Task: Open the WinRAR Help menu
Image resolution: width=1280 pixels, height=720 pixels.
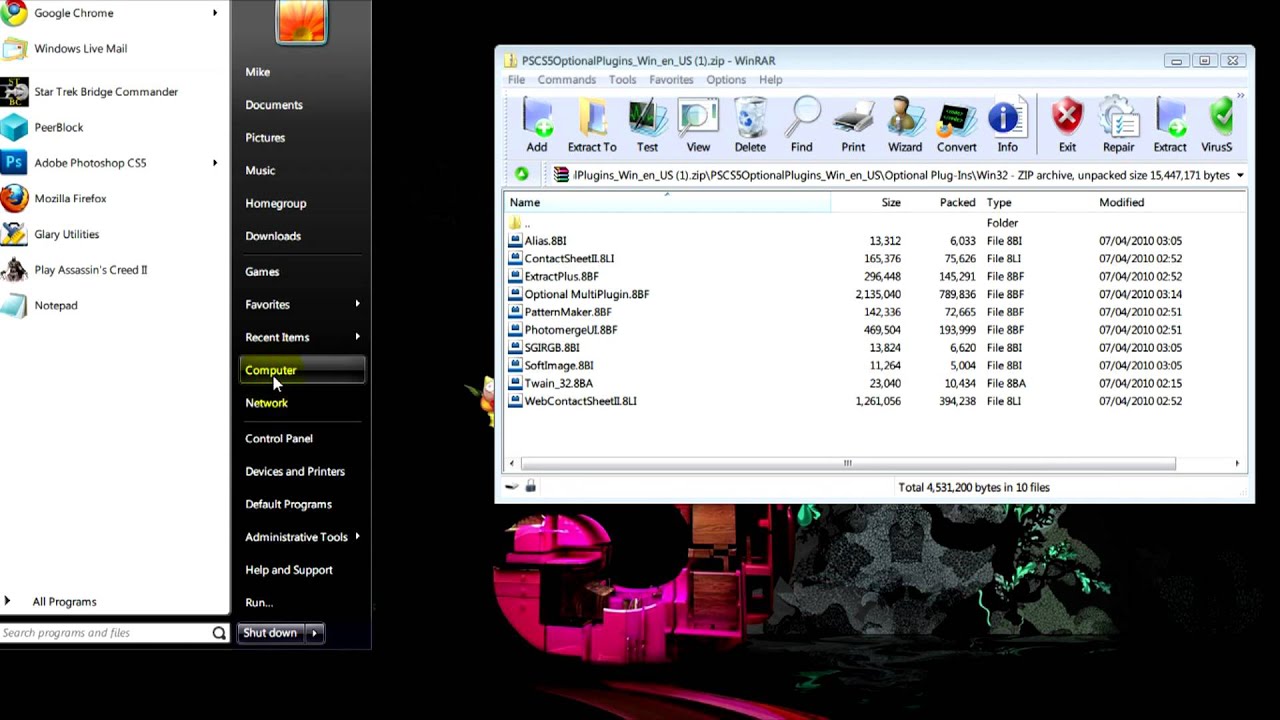Action: tap(770, 80)
